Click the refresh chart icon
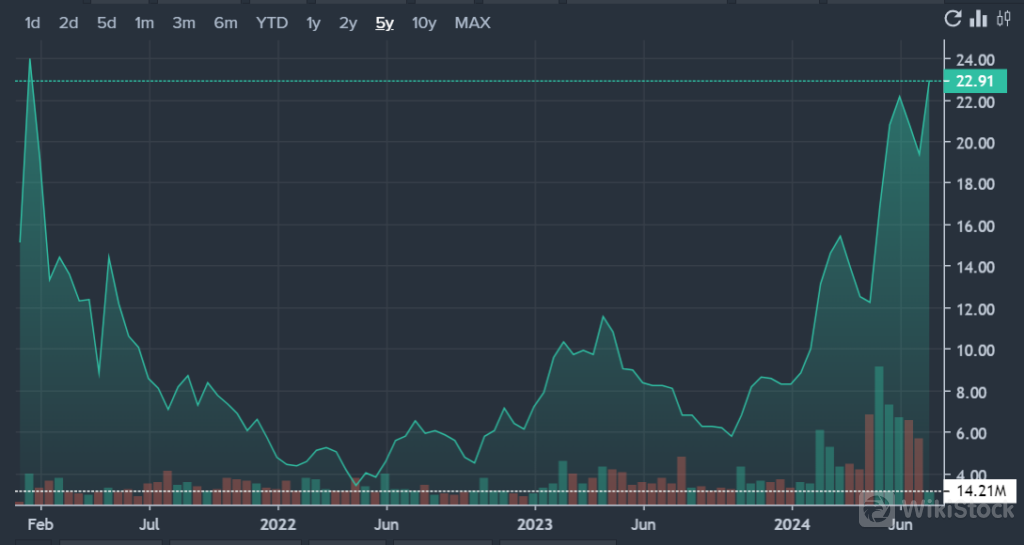Screen dimensions: 1024x545 pyautogui.click(x=953, y=19)
